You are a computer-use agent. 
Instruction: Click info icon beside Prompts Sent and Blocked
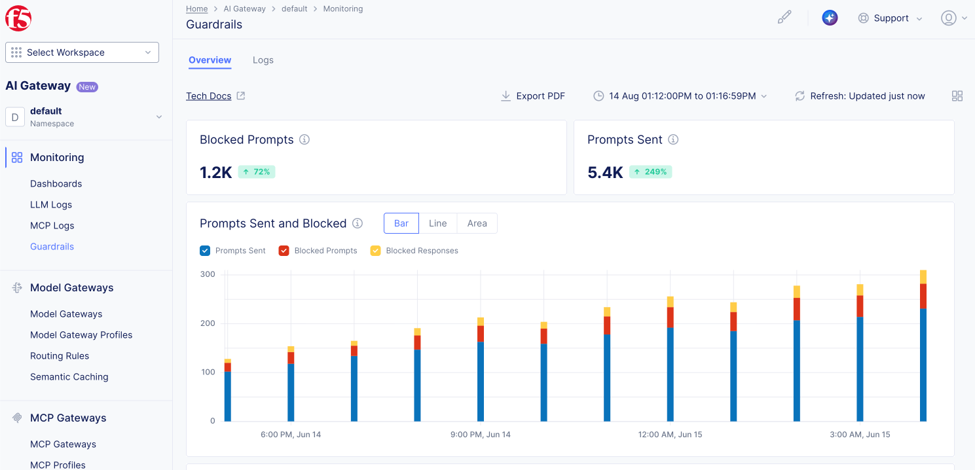point(358,223)
